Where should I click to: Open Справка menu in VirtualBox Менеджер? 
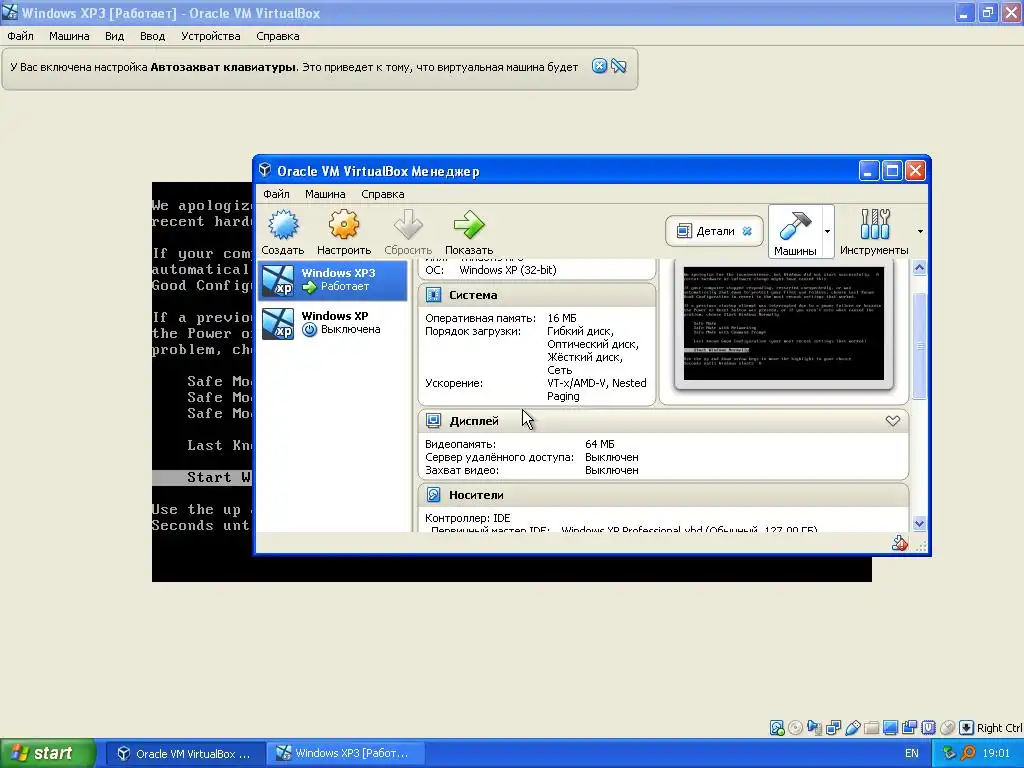pos(383,194)
